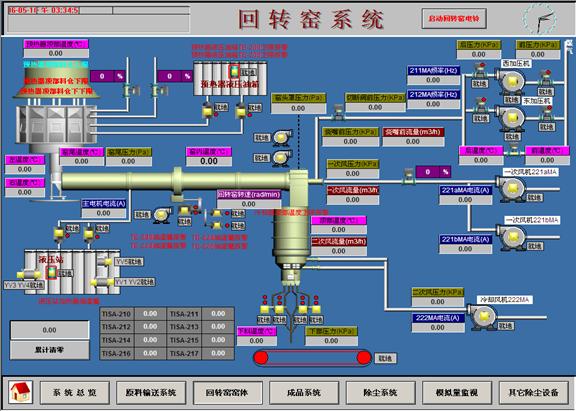Toggle the 就地 button under 一次风机221bMA fan
576x411 pixels.
pos(534,246)
